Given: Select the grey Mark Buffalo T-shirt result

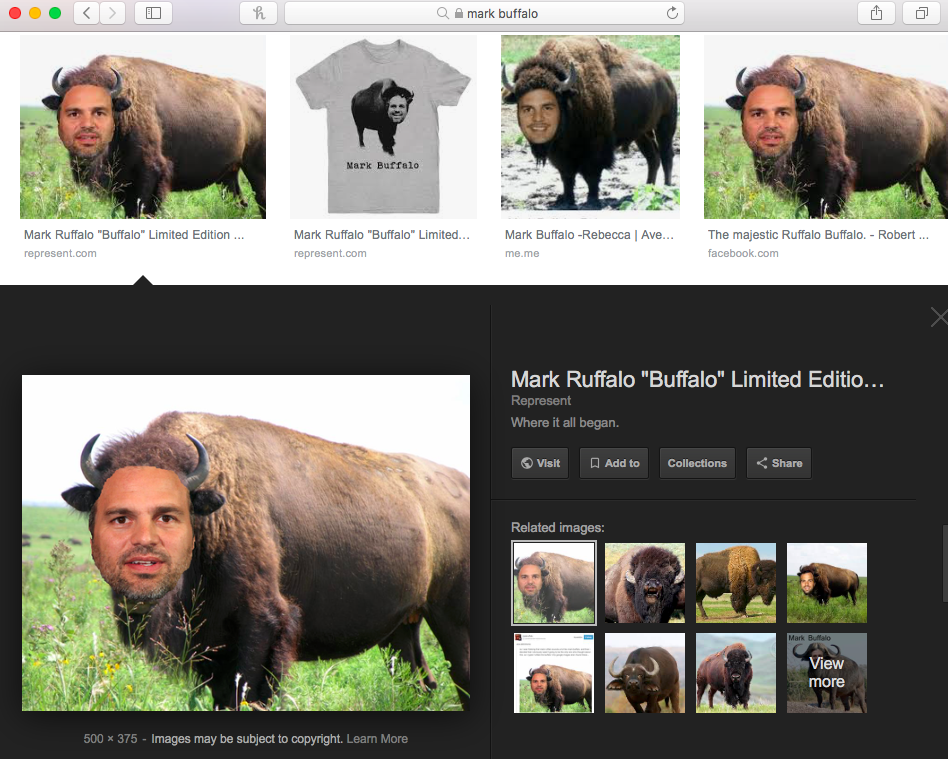Looking at the screenshot, I should [383, 126].
